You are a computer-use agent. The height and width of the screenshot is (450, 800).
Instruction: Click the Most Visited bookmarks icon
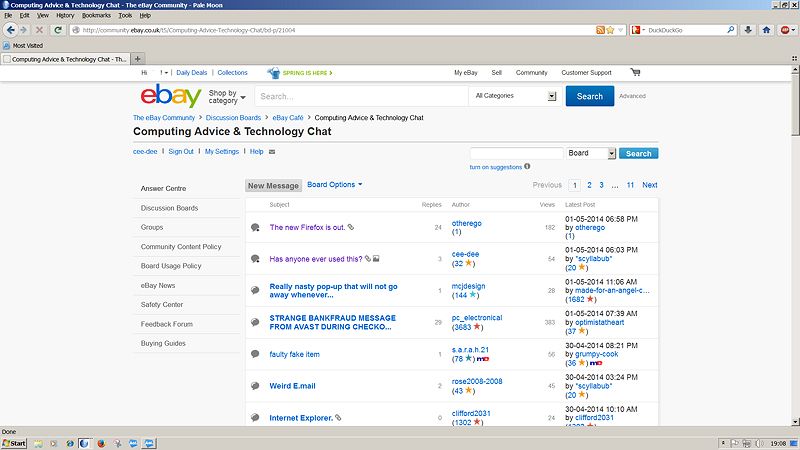click(x=6, y=45)
